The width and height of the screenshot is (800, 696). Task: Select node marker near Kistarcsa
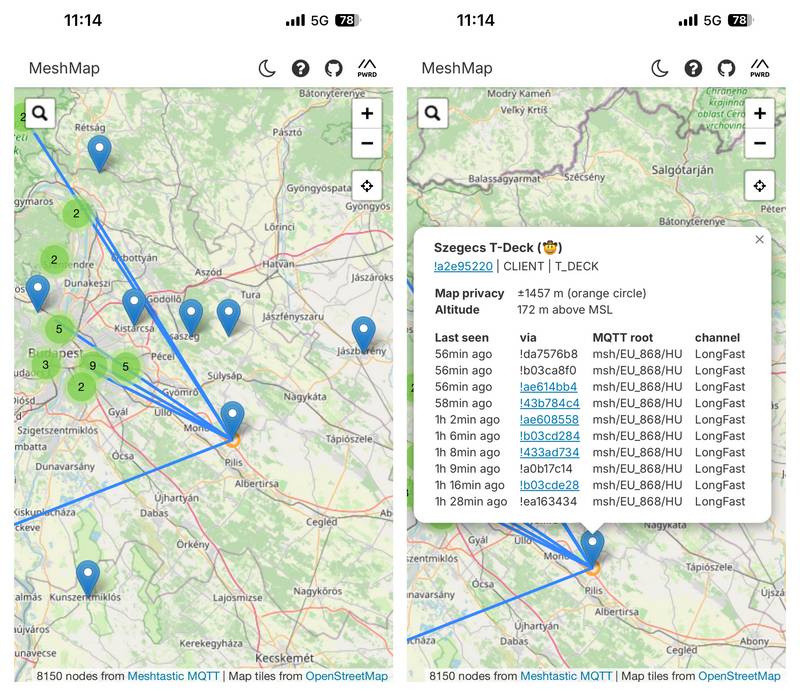coord(134,307)
